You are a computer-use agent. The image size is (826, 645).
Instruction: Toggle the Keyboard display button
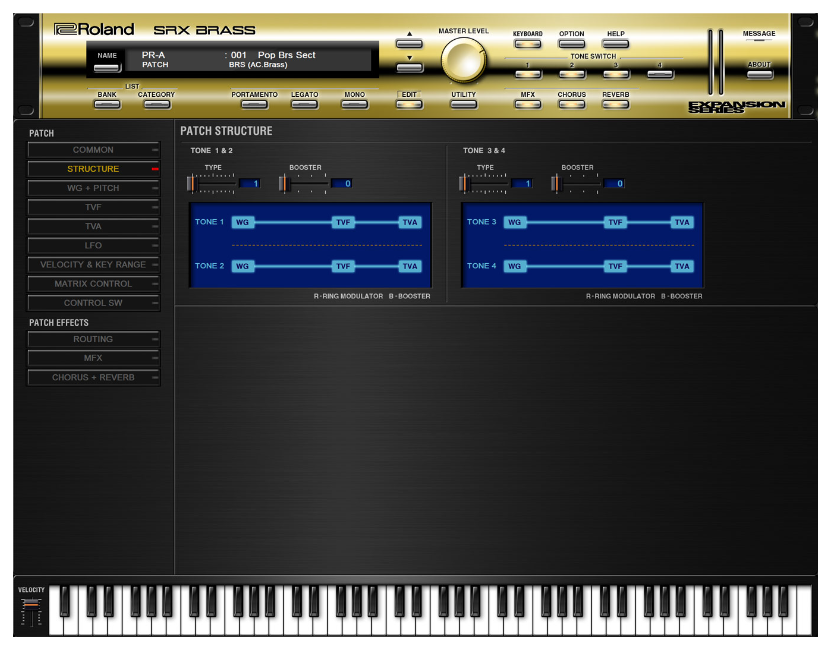(527, 44)
